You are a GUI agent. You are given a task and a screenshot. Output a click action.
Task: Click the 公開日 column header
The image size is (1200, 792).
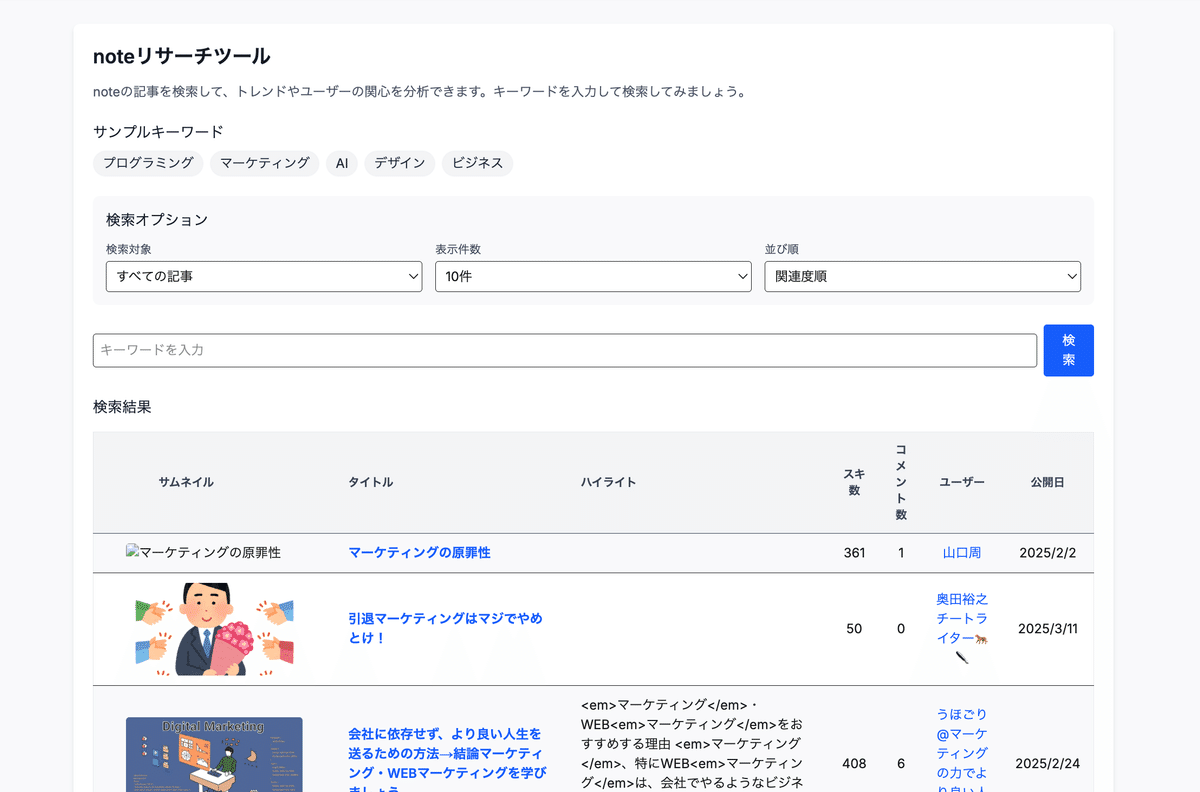pos(1048,481)
